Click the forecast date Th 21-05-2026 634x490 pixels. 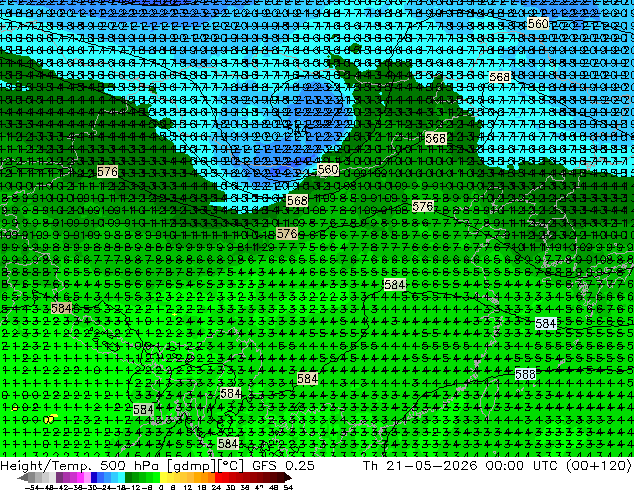pos(421,465)
